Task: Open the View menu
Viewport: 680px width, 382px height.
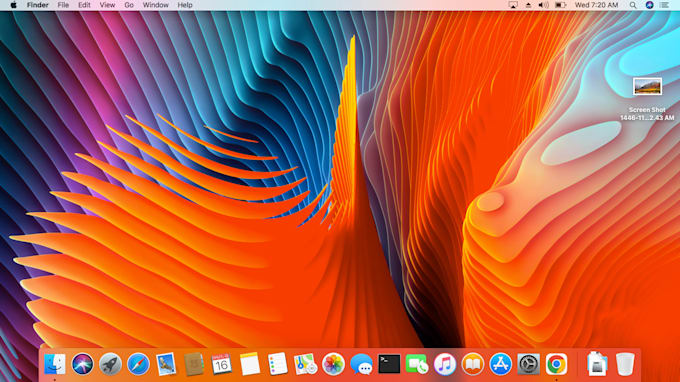Action: [x=107, y=5]
